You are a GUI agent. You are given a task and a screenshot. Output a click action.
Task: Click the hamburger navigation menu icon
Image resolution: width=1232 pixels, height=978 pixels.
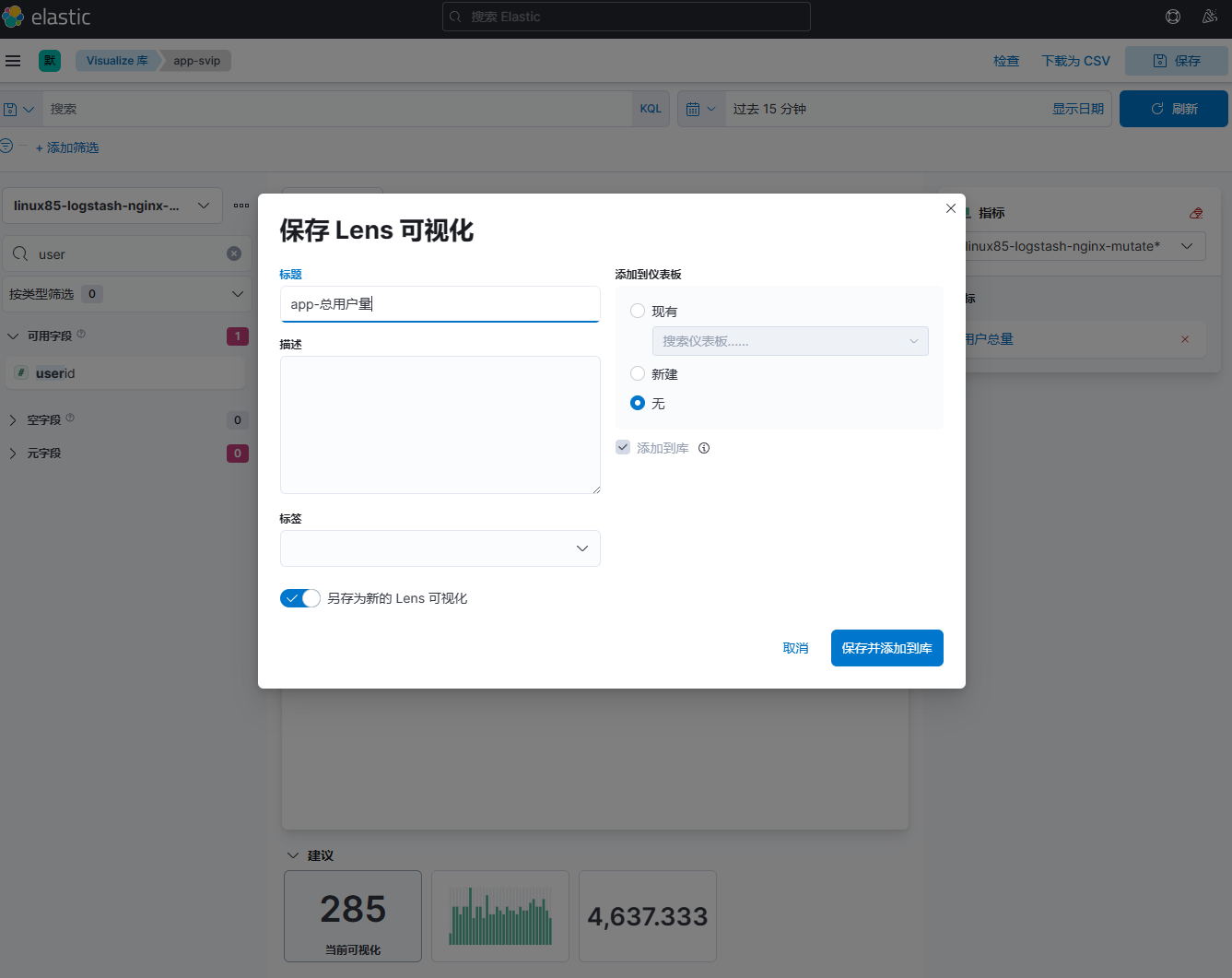coord(13,61)
